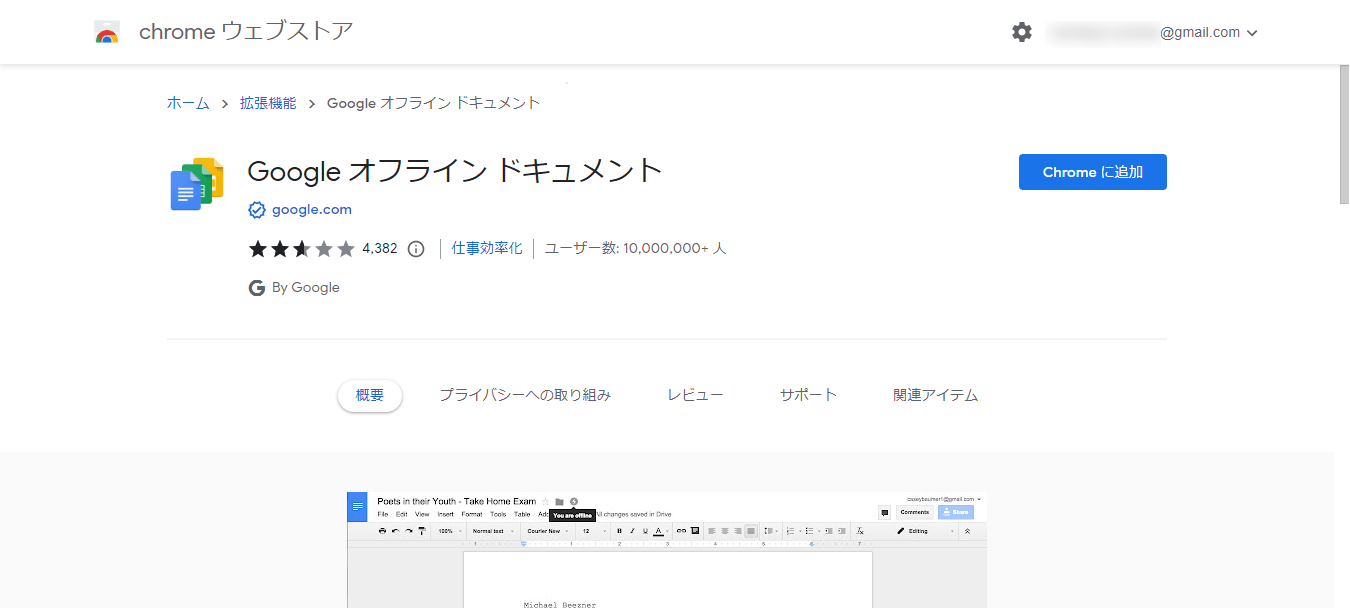Screen dimensions: 1350x608
Task: Open the Courier New font dropdown
Action: click(546, 531)
